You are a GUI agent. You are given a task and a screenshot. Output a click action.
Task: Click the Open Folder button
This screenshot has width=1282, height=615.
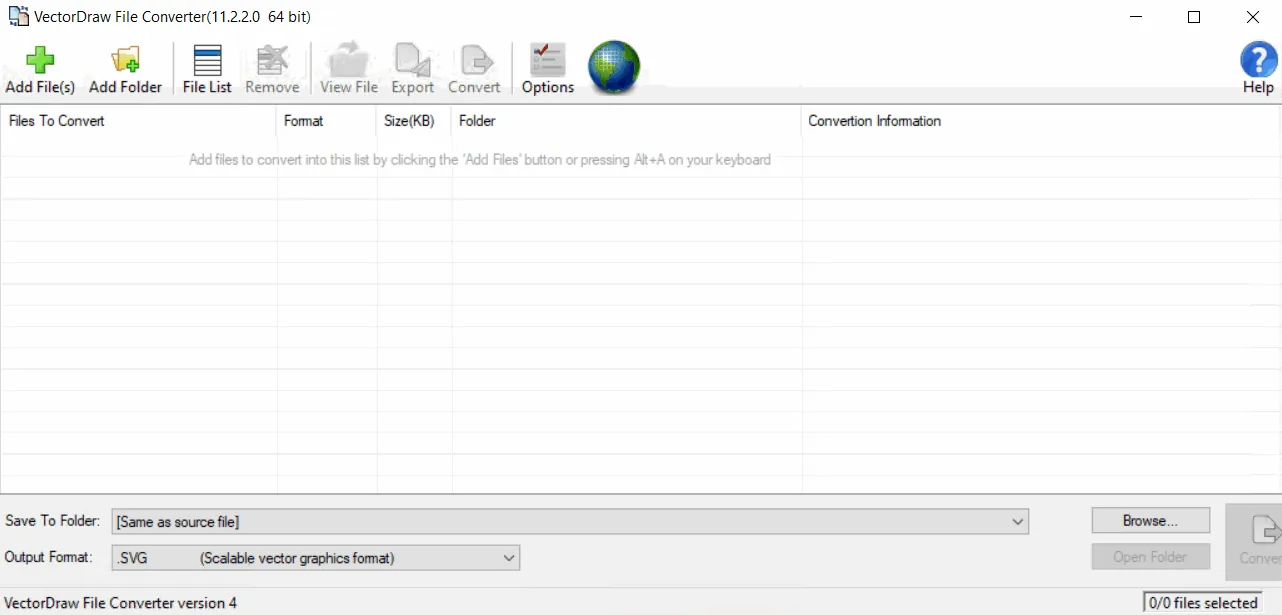click(1150, 557)
